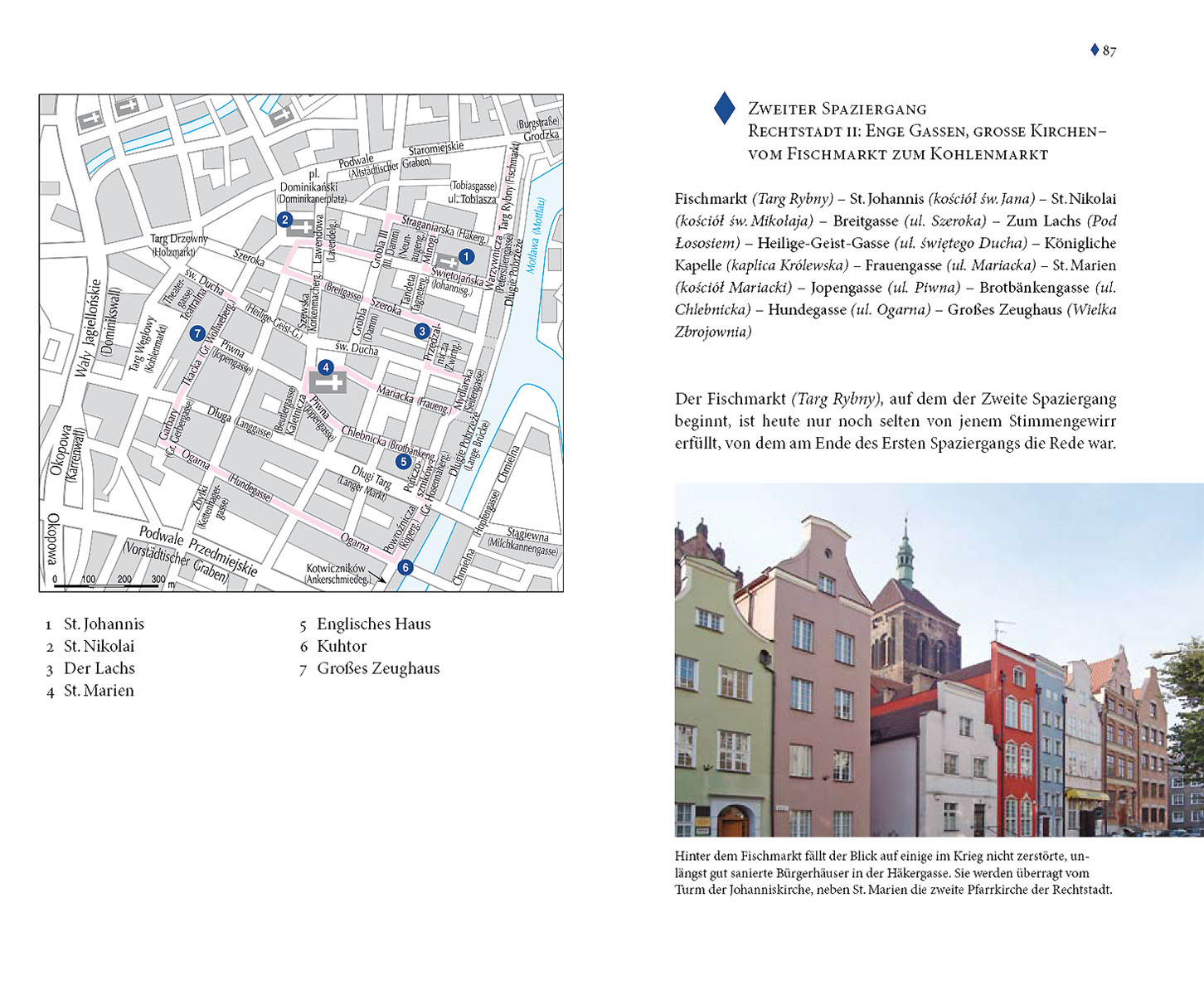Select map marker 3 on Szeroka street

[422, 332]
